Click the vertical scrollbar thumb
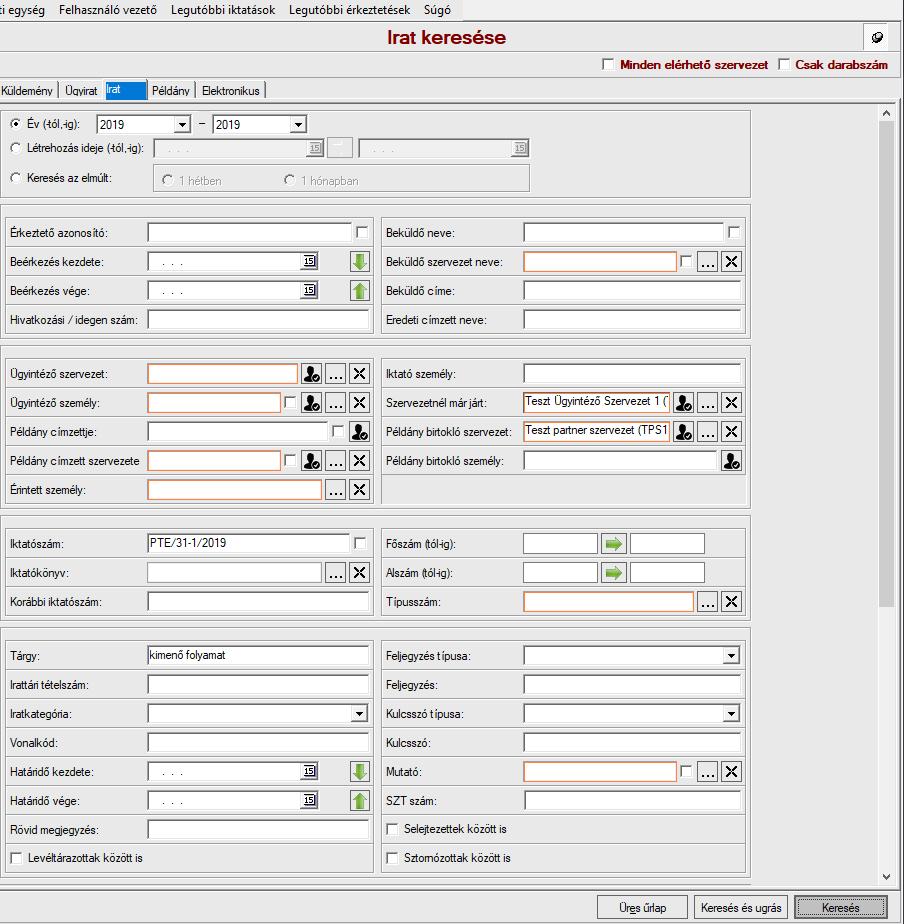 [x=886, y=364]
